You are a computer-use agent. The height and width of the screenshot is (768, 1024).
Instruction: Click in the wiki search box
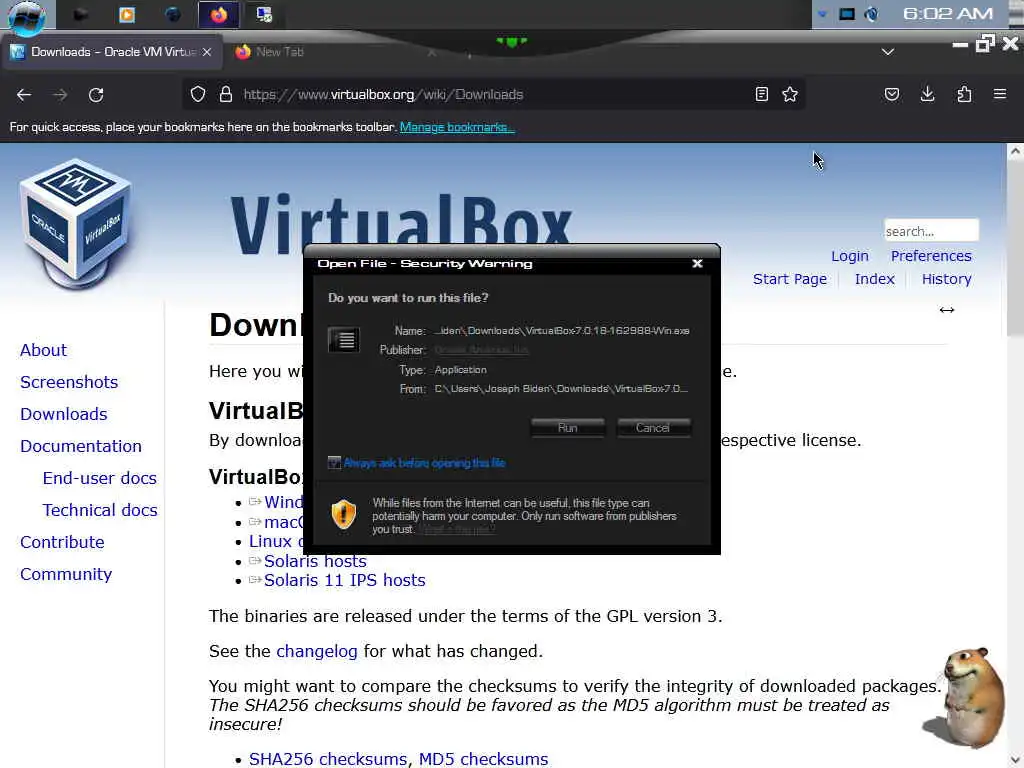pos(931,231)
